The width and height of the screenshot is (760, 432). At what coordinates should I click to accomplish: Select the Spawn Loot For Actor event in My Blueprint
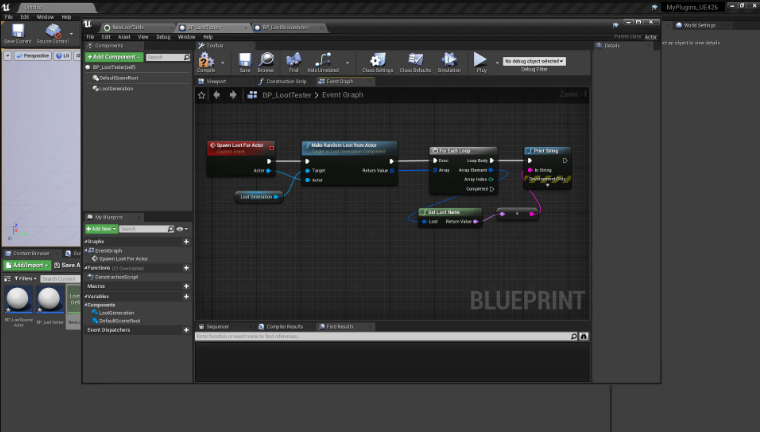click(123, 259)
